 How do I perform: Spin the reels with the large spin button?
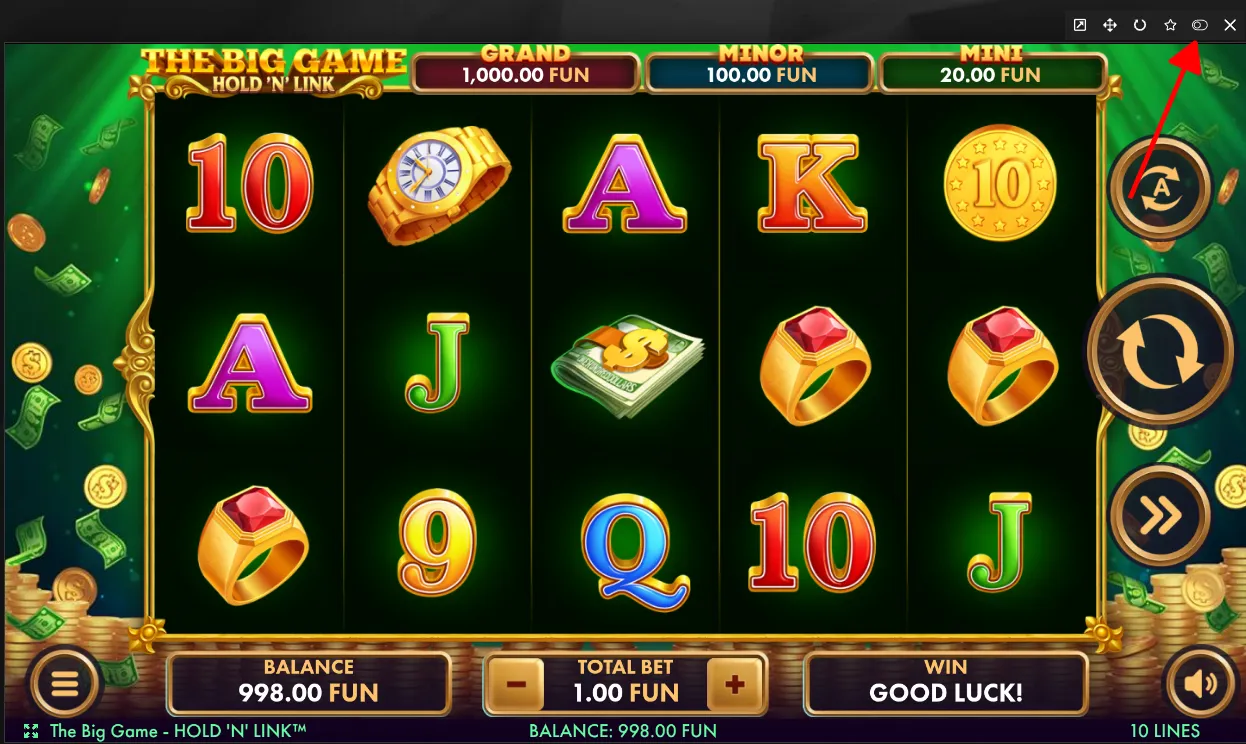tap(1160, 352)
